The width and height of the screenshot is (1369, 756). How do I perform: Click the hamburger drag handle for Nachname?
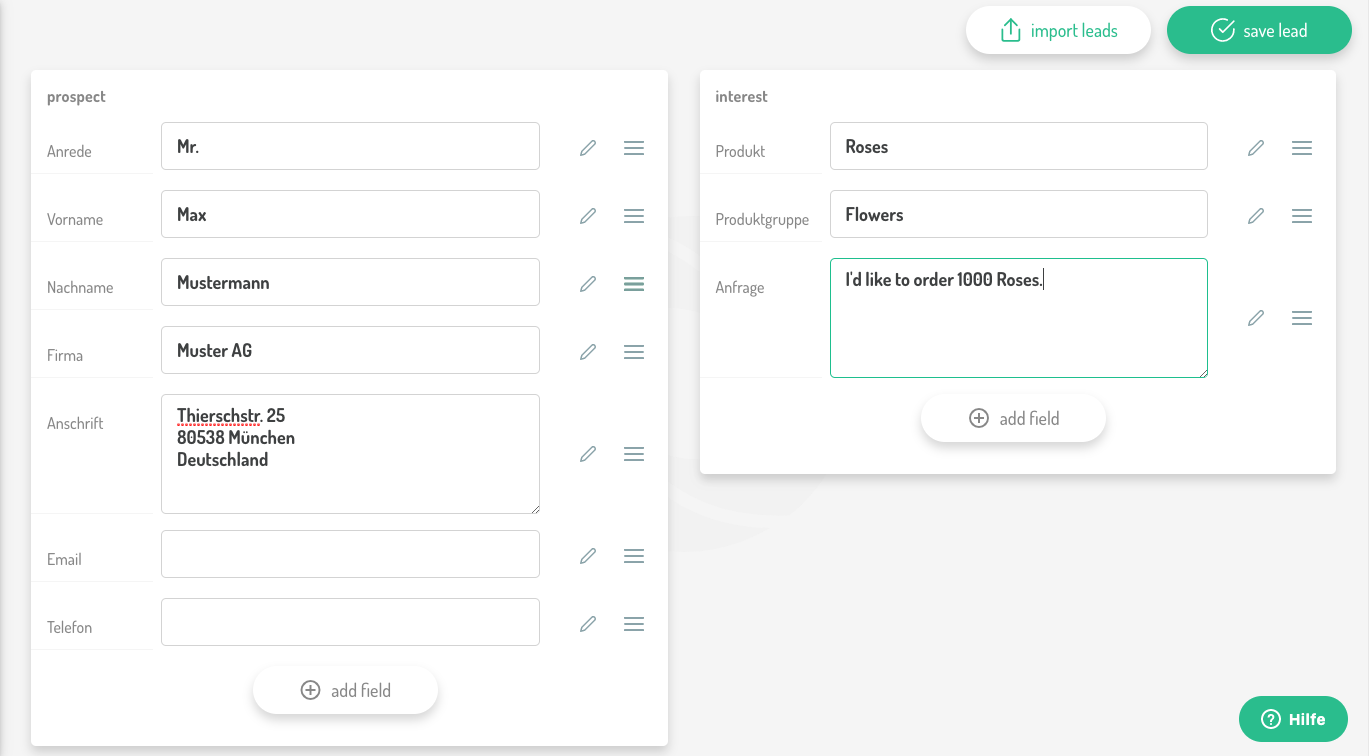(x=633, y=284)
